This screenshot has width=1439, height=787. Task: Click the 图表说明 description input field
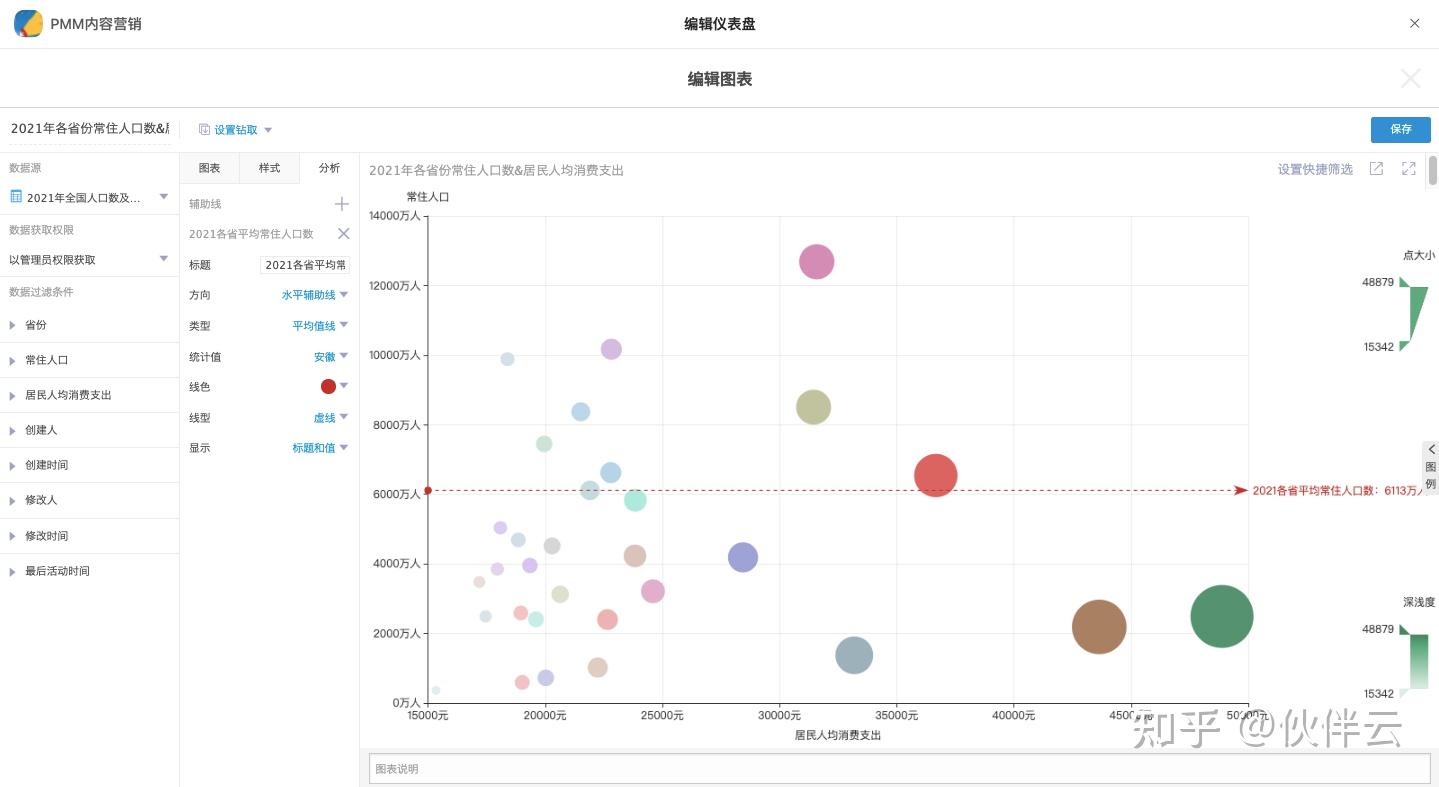(700, 768)
